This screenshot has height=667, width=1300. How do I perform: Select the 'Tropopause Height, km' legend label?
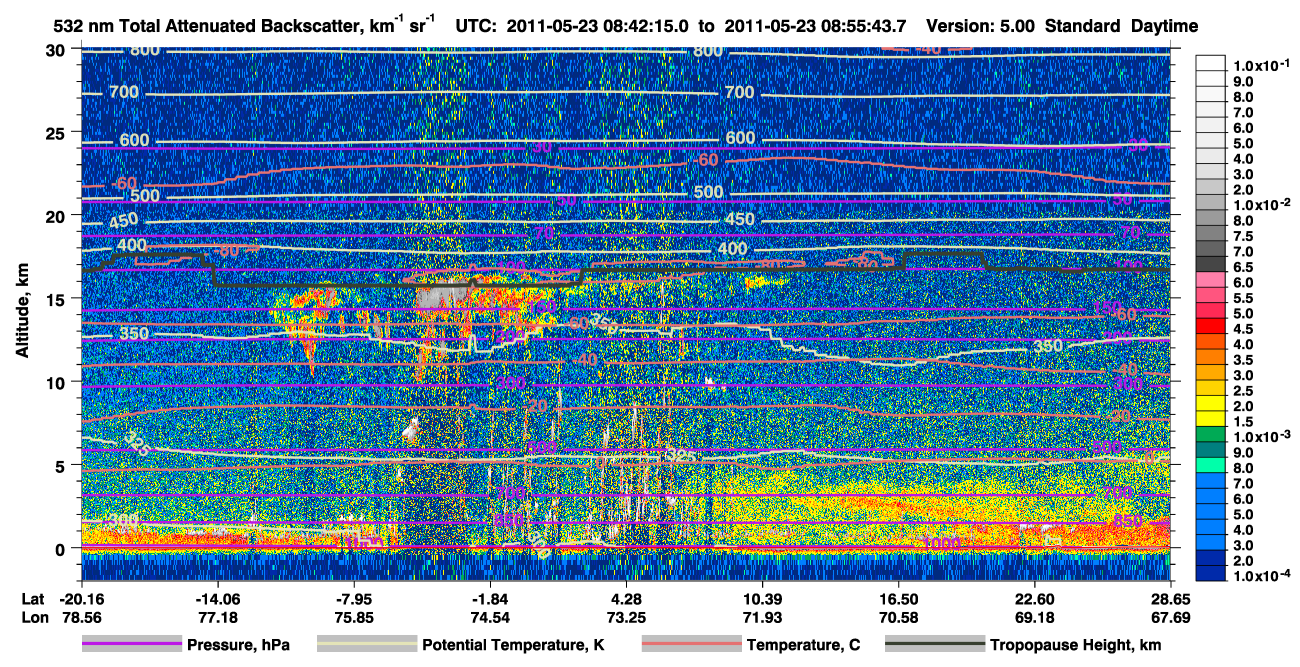click(1075, 646)
